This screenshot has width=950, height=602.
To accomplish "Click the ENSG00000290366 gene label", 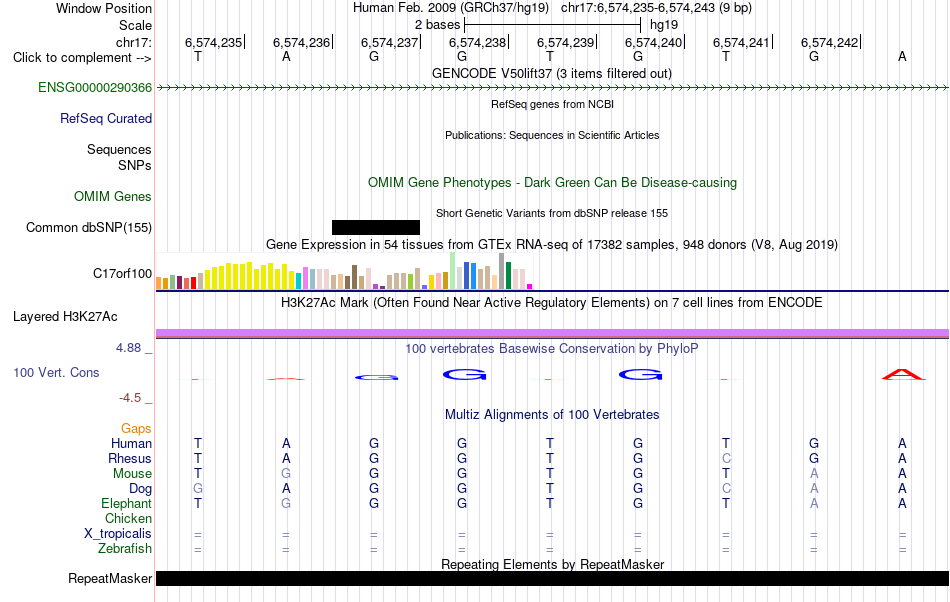I will pyautogui.click(x=95, y=88).
